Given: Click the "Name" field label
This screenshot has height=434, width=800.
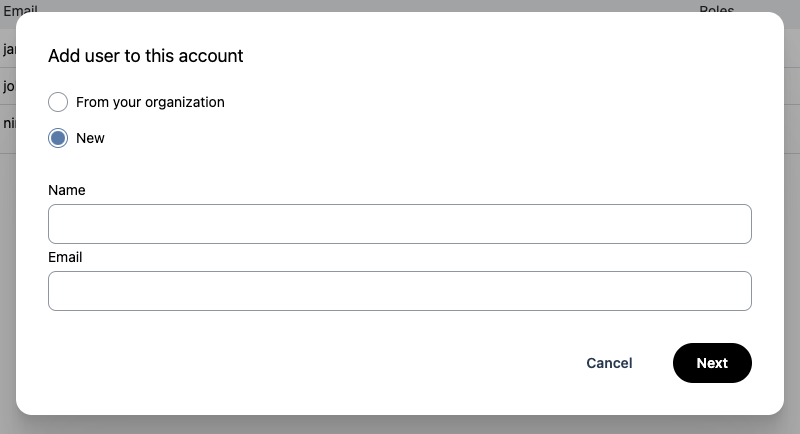Looking at the screenshot, I should [x=67, y=190].
